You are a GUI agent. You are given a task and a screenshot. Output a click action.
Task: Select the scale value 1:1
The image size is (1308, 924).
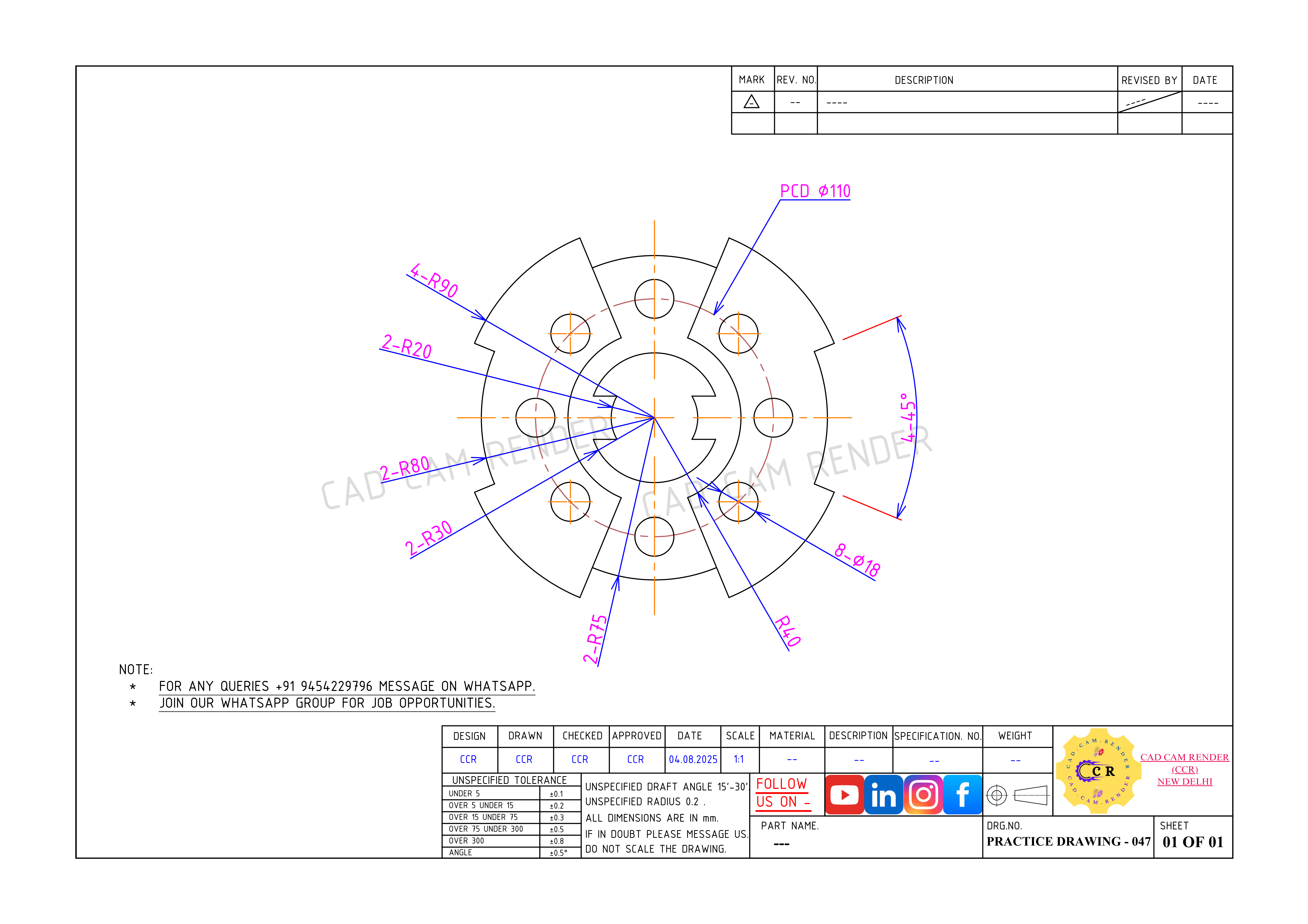pyautogui.click(x=739, y=759)
